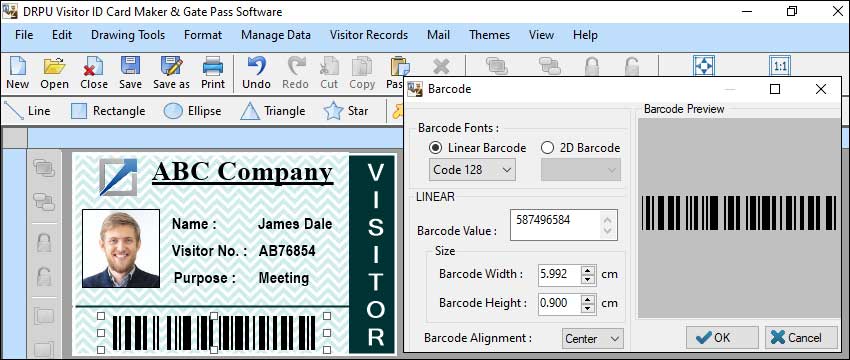Click the closed padlock icon in top toolbar
The image size is (850, 360).
[591, 66]
